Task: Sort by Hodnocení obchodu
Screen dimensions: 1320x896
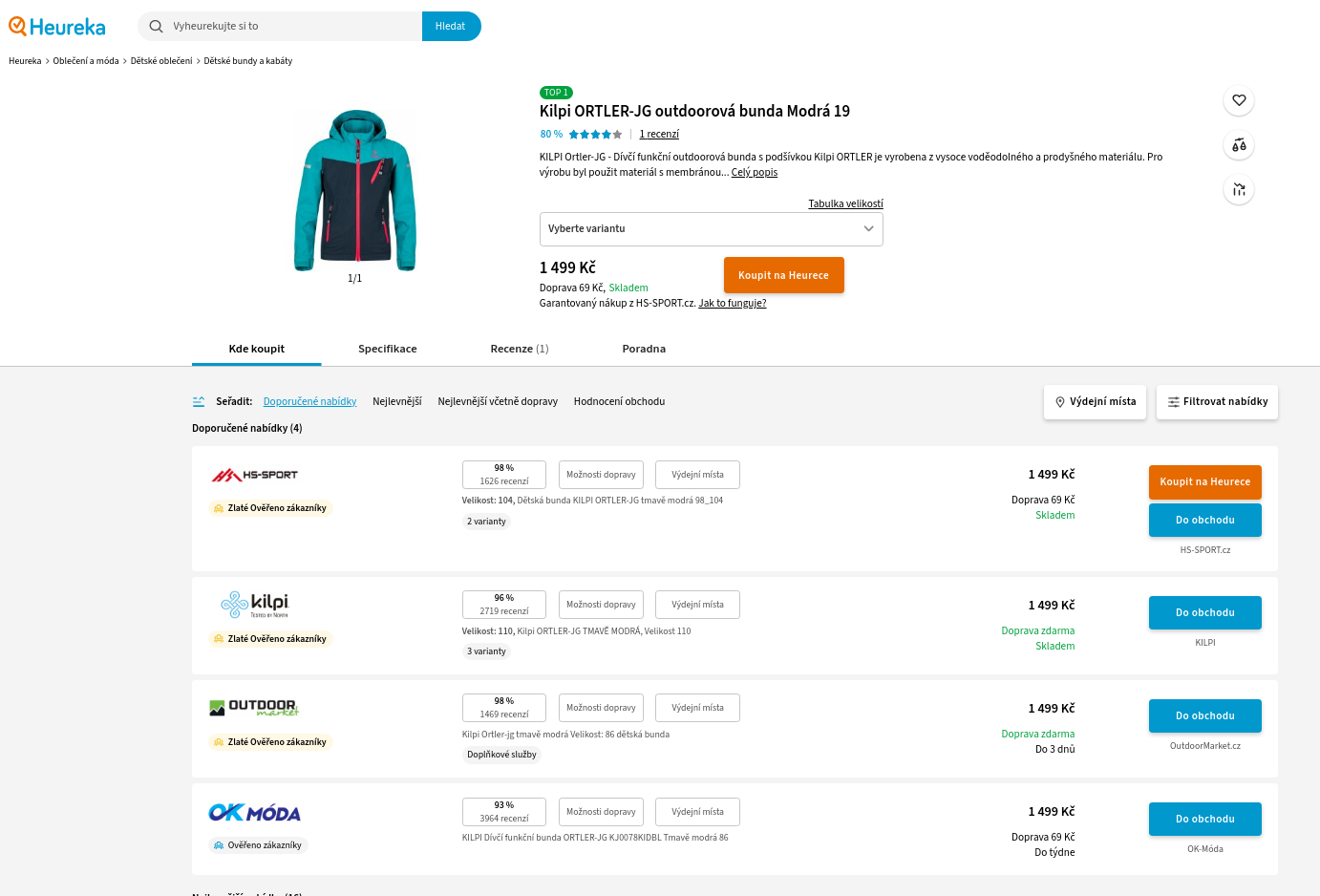Action: (x=619, y=402)
